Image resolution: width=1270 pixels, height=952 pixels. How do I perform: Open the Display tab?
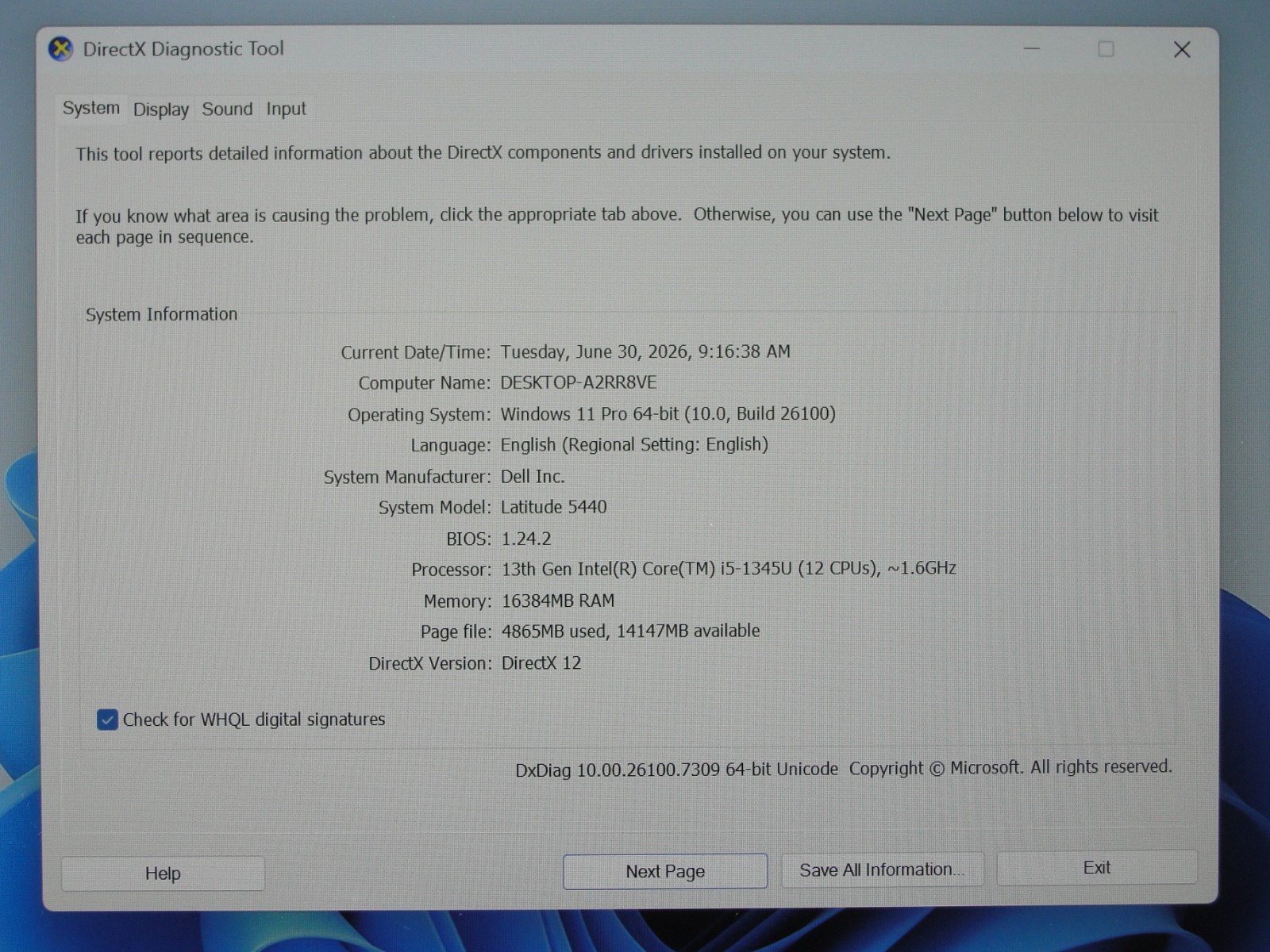click(x=161, y=109)
